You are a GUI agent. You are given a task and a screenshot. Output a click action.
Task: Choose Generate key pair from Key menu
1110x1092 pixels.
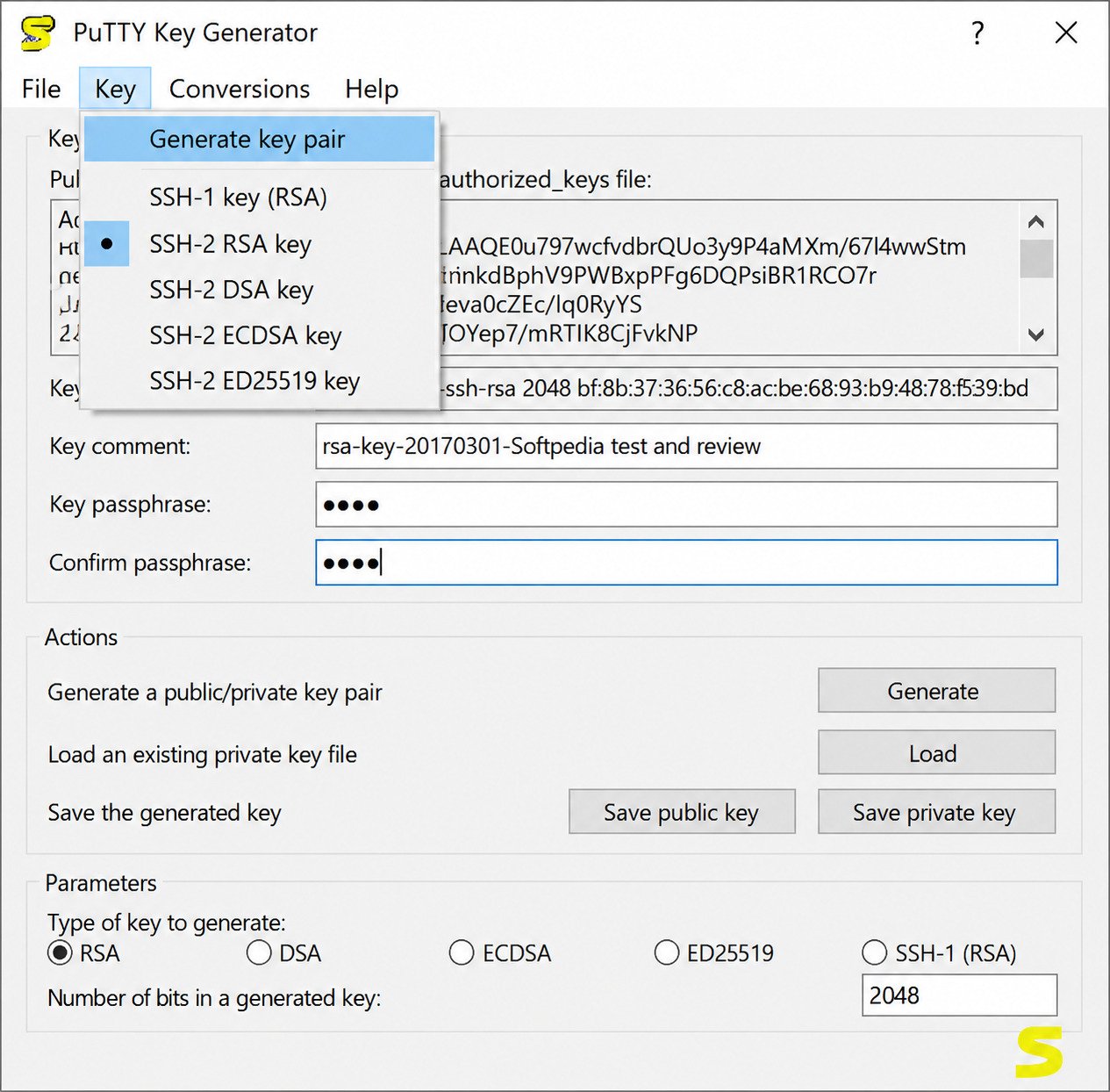(260, 139)
